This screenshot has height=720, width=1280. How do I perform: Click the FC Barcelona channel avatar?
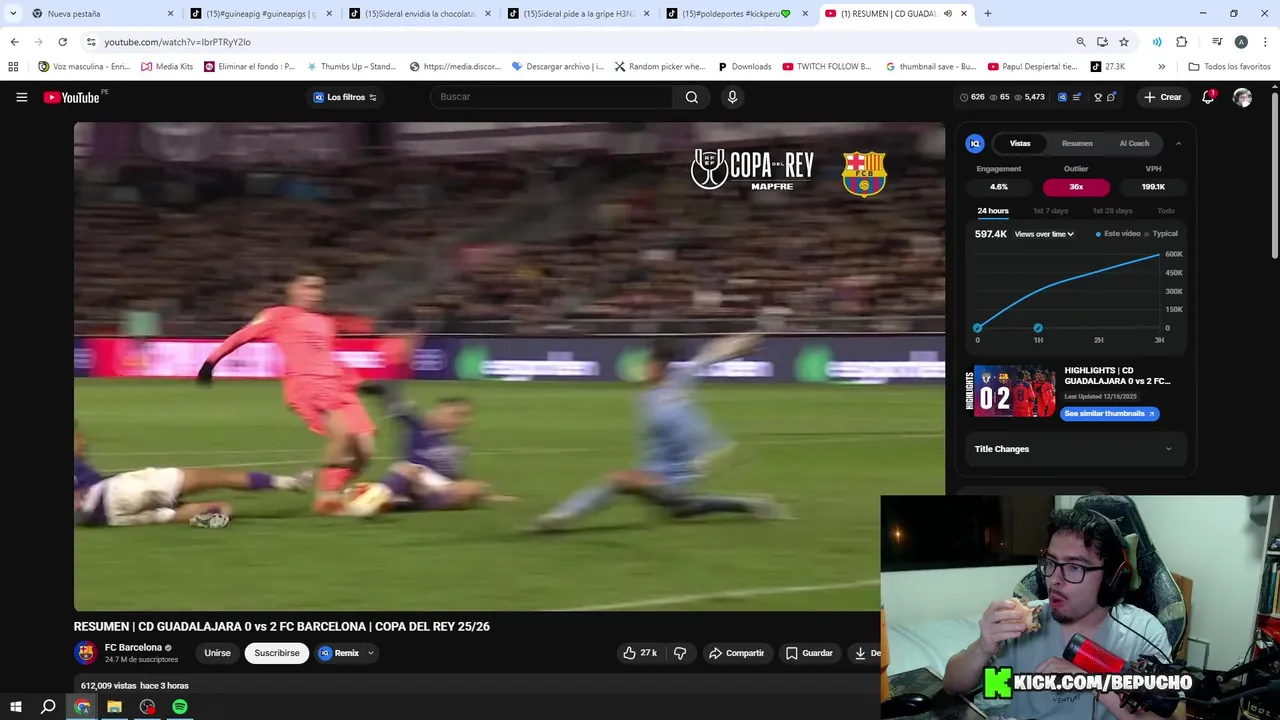point(86,653)
